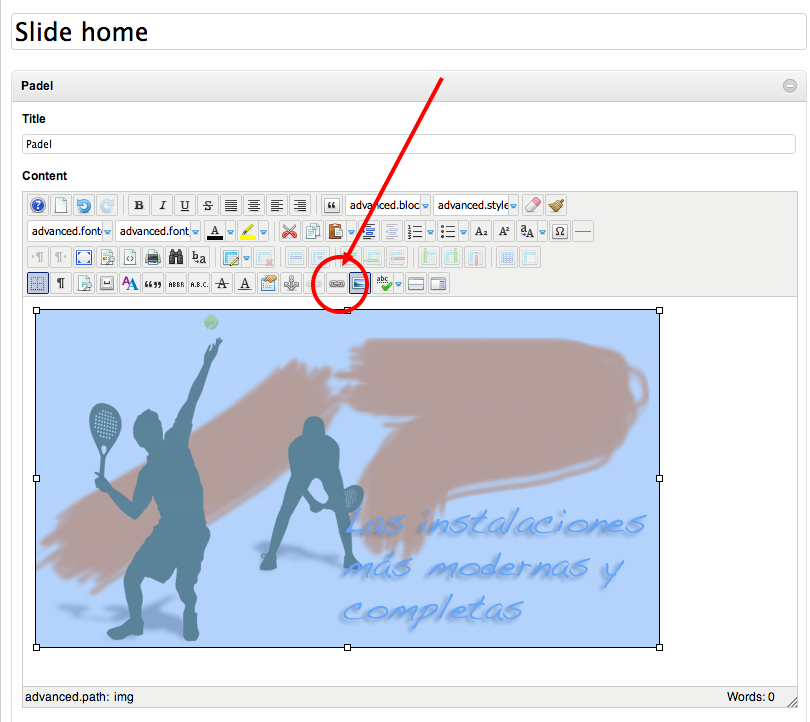Undo the last edit

[x=84, y=206]
